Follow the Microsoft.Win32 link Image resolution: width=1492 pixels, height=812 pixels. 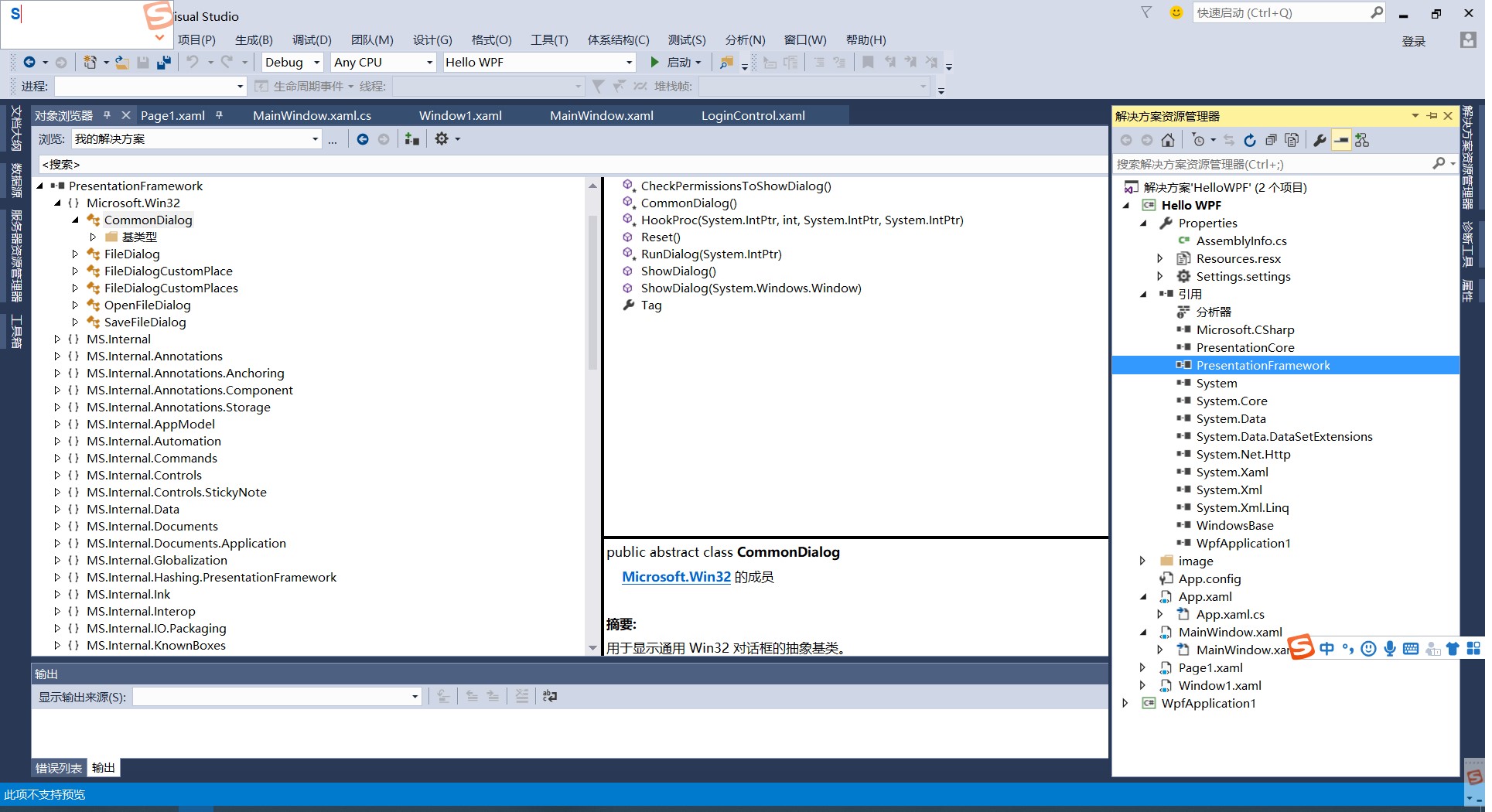click(676, 577)
